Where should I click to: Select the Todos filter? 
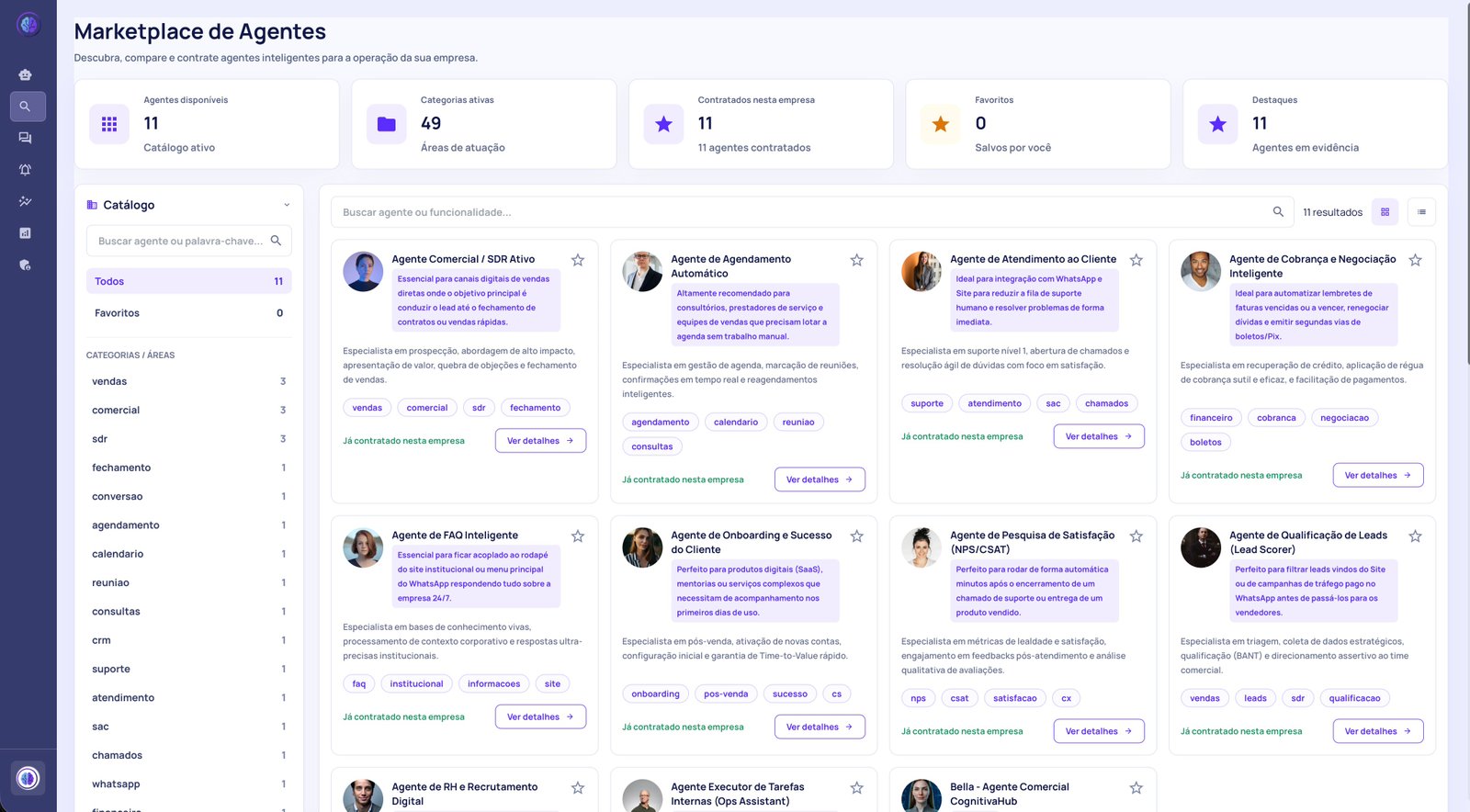coord(188,281)
